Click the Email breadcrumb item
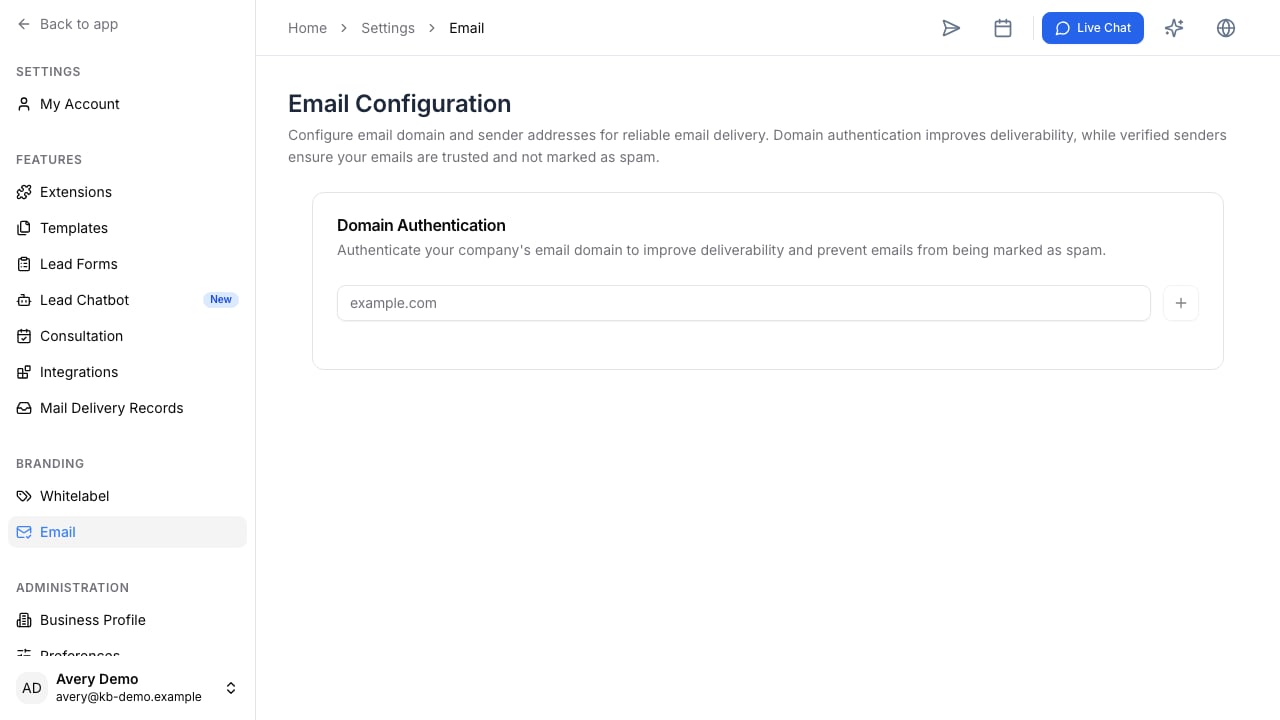This screenshot has width=1280, height=720. [x=467, y=28]
